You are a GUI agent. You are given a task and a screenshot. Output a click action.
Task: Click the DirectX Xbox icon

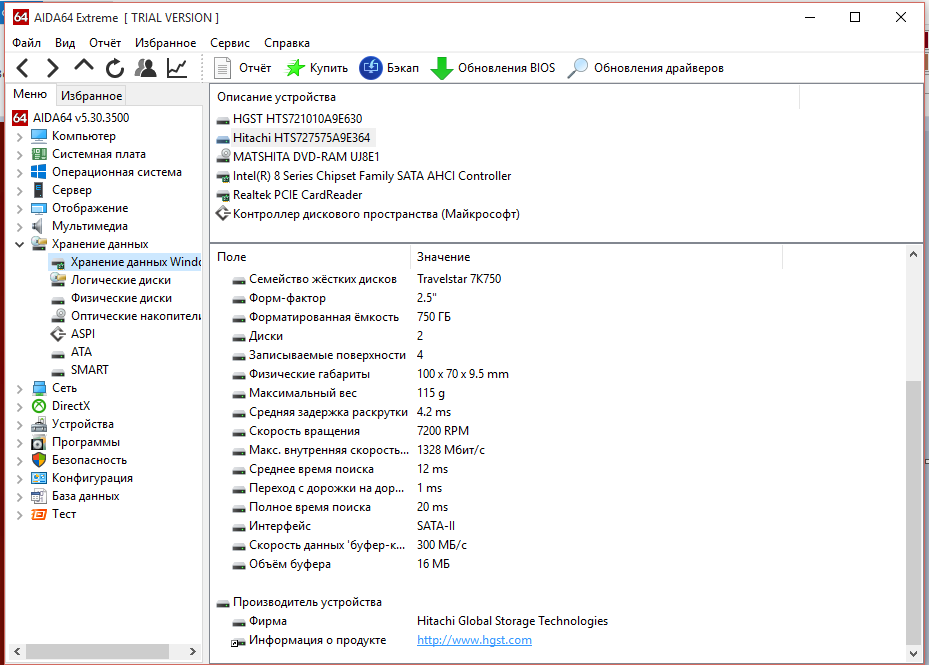tap(39, 406)
